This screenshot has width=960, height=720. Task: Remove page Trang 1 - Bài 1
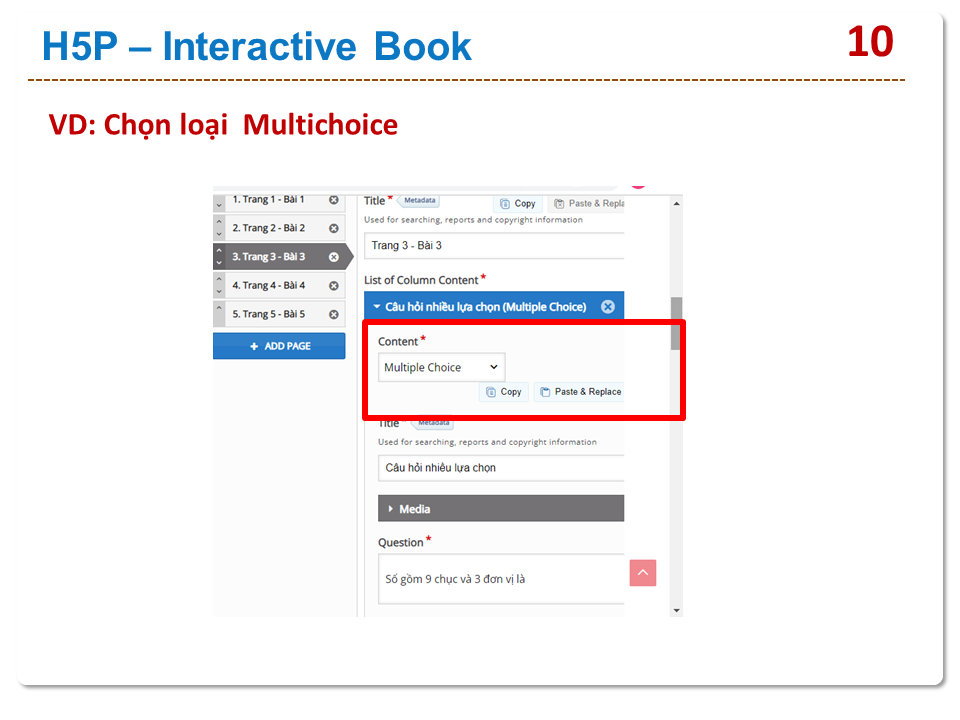(334, 200)
